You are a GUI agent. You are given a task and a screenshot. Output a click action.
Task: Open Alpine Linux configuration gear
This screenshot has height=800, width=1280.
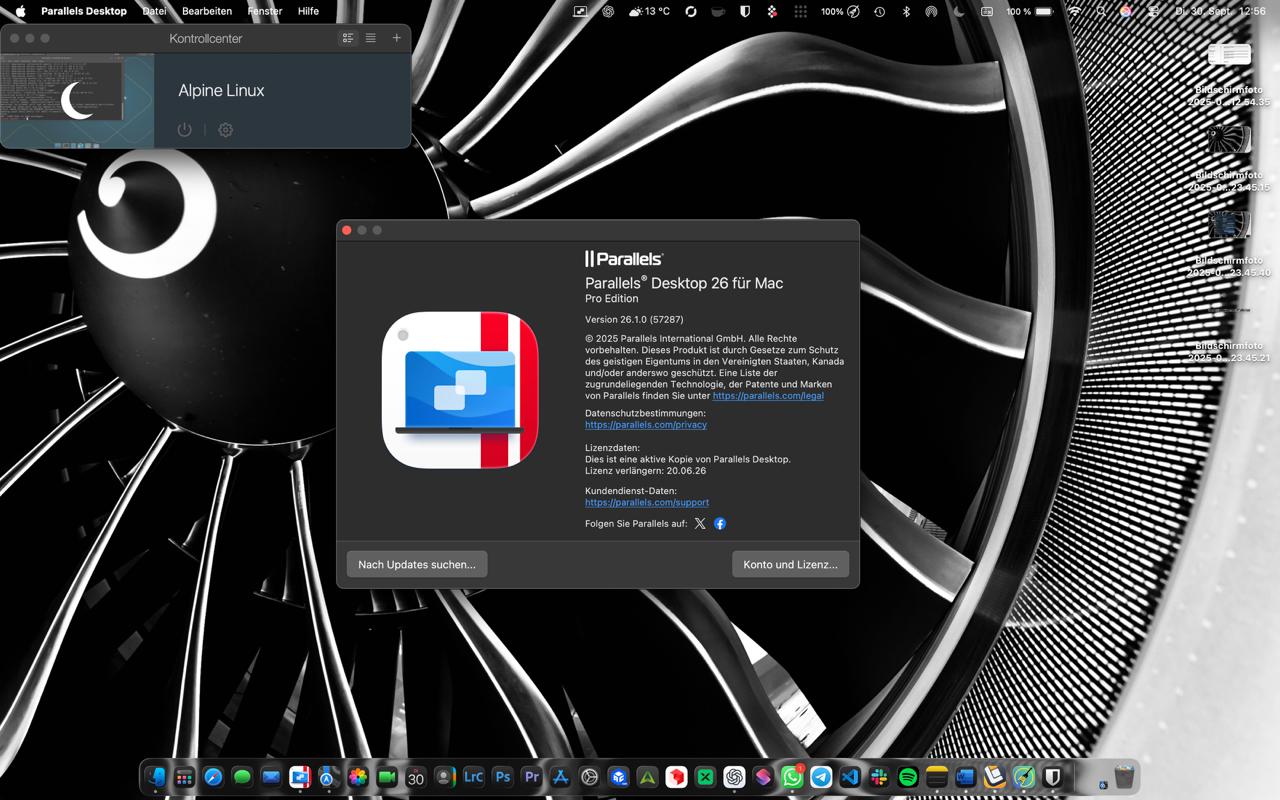[226, 130]
